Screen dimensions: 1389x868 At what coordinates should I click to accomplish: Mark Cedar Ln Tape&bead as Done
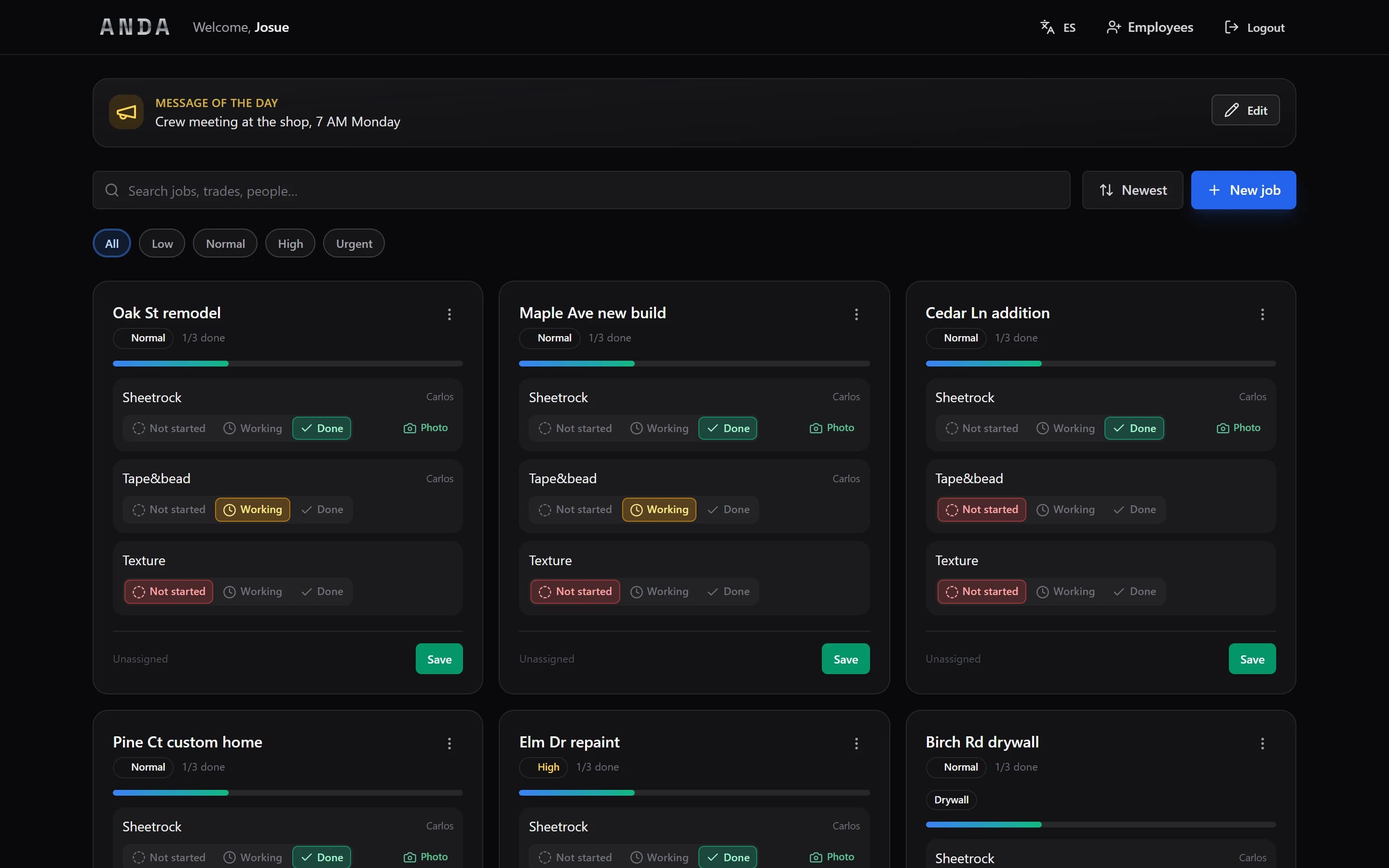point(1135,509)
